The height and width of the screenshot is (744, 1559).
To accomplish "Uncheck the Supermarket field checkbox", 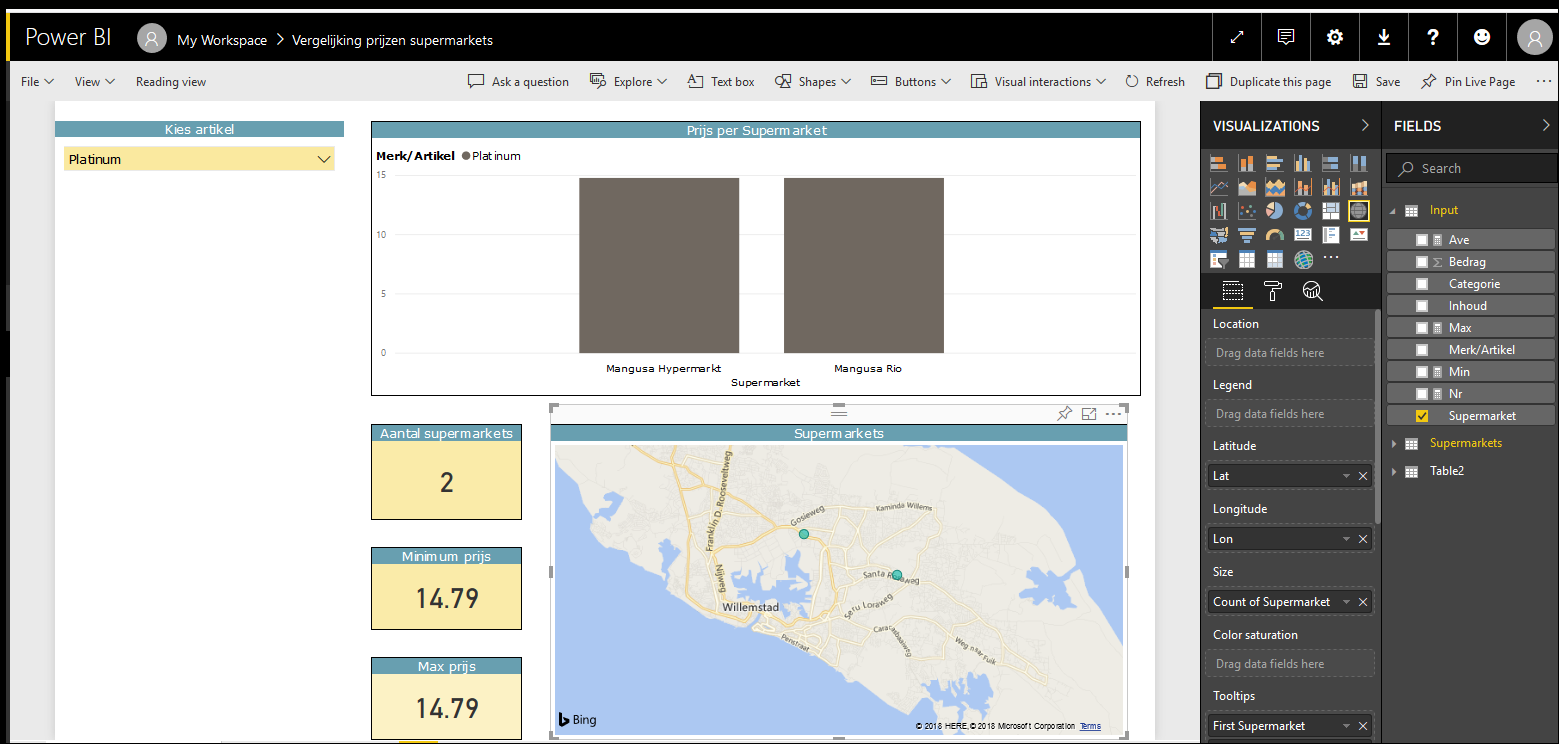I will tap(1422, 416).
